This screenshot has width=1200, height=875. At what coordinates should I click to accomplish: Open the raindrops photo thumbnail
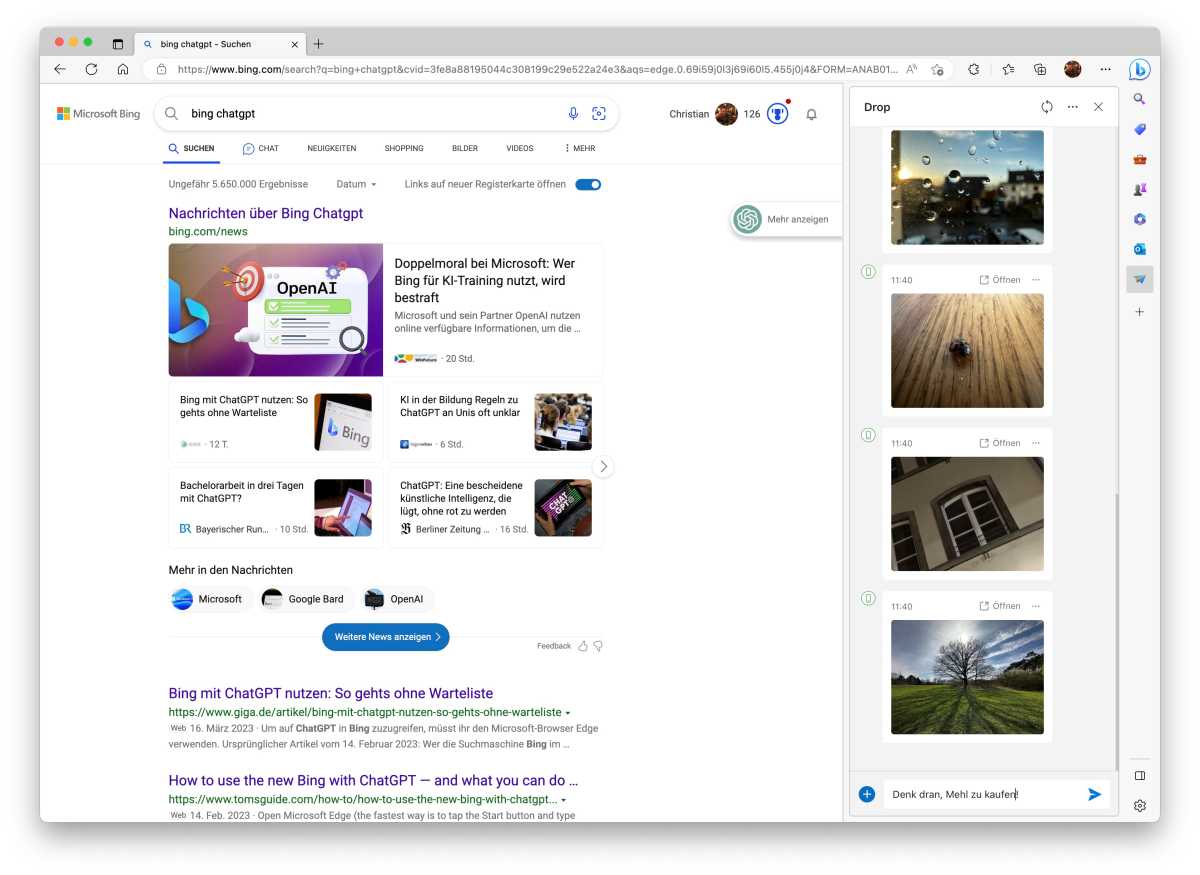(x=967, y=187)
